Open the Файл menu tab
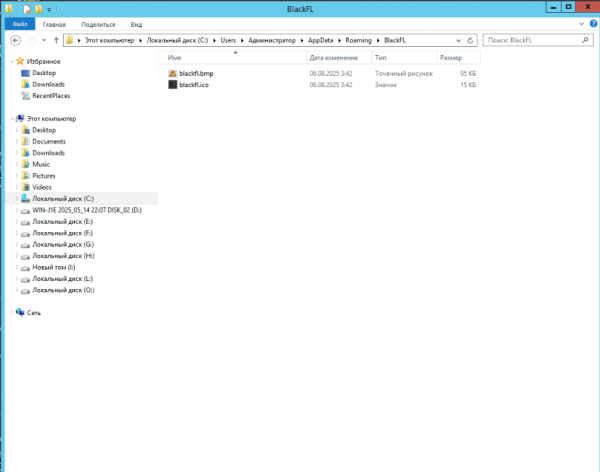This screenshot has width=600, height=472. (18, 22)
